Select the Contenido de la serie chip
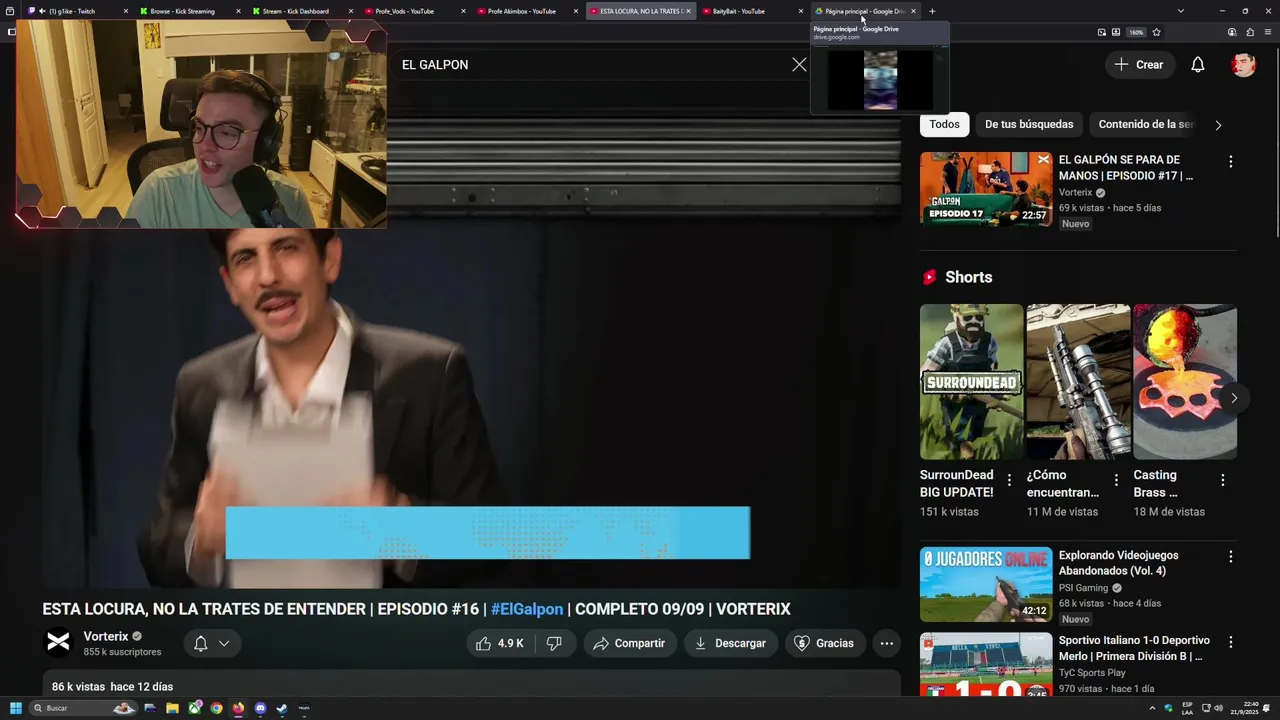 click(x=1146, y=124)
